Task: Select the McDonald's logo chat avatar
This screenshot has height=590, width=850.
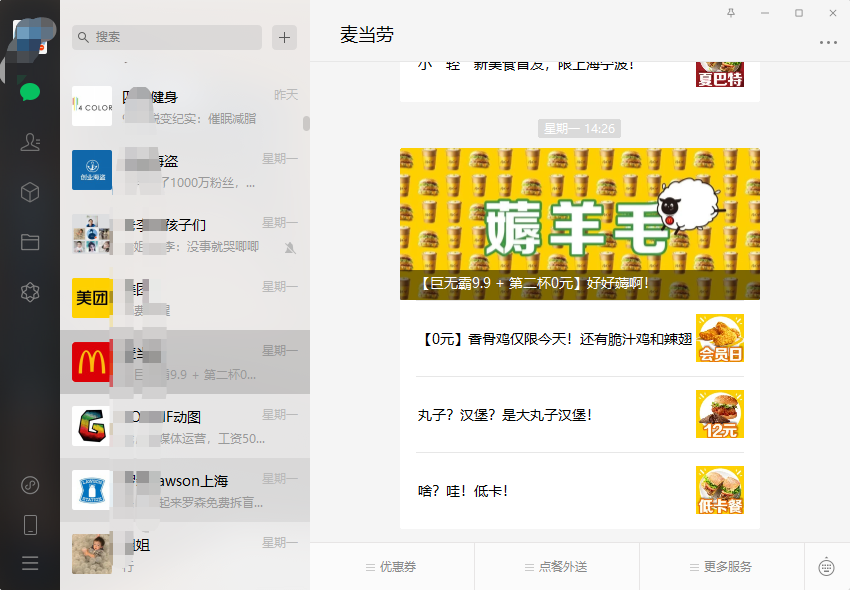Action: click(x=92, y=362)
